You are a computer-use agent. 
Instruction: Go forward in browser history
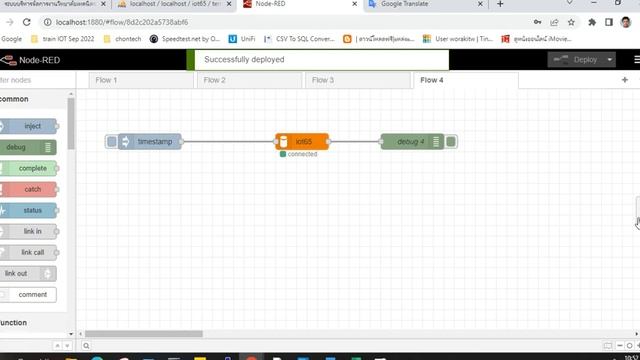pos(10,22)
